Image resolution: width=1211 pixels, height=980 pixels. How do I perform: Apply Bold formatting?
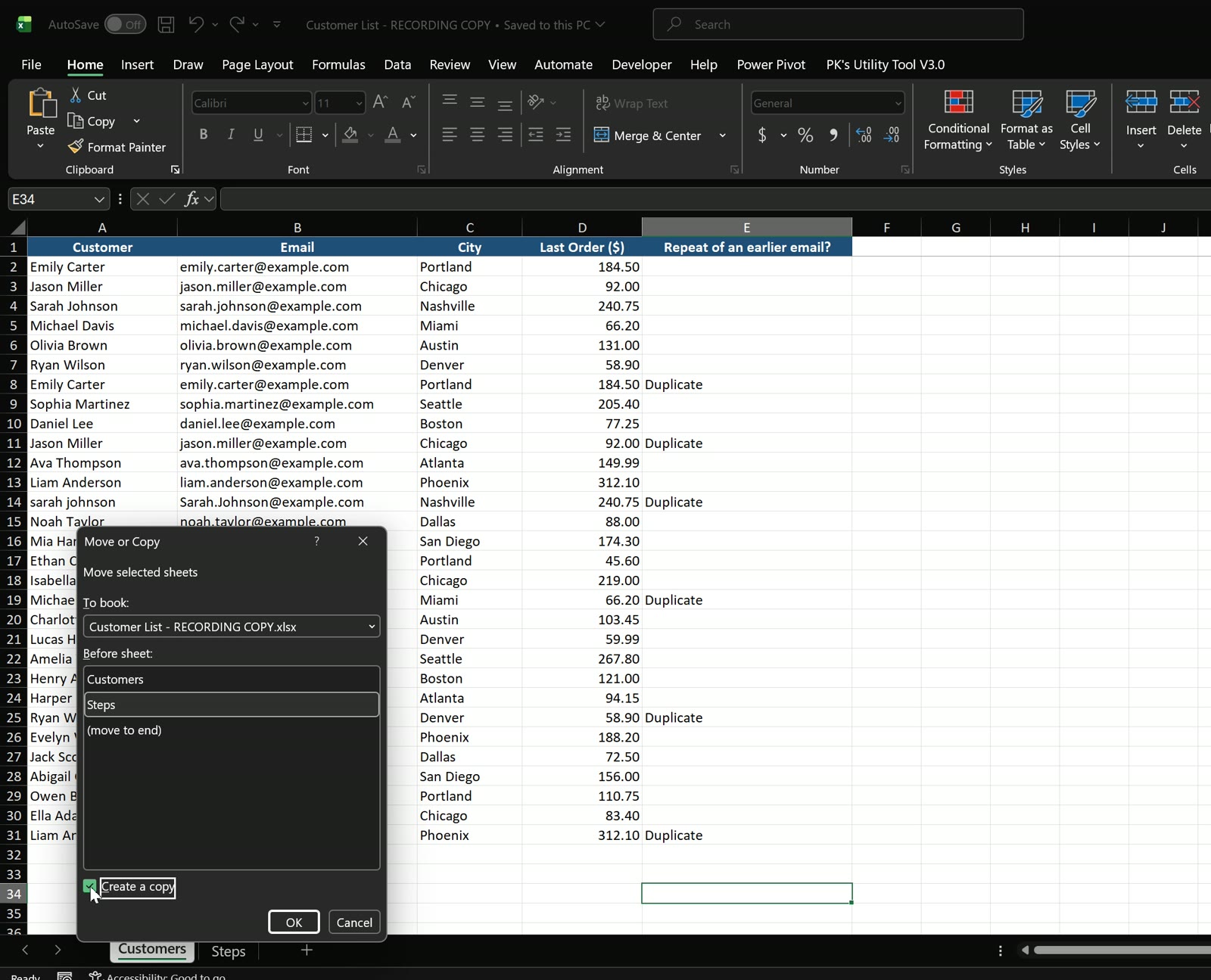click(x=203, y=135)
